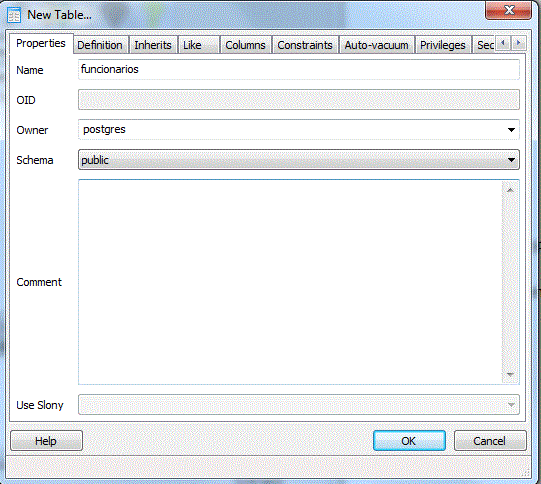Focus the Name field containing funcionarios

[x=299, y=70]
